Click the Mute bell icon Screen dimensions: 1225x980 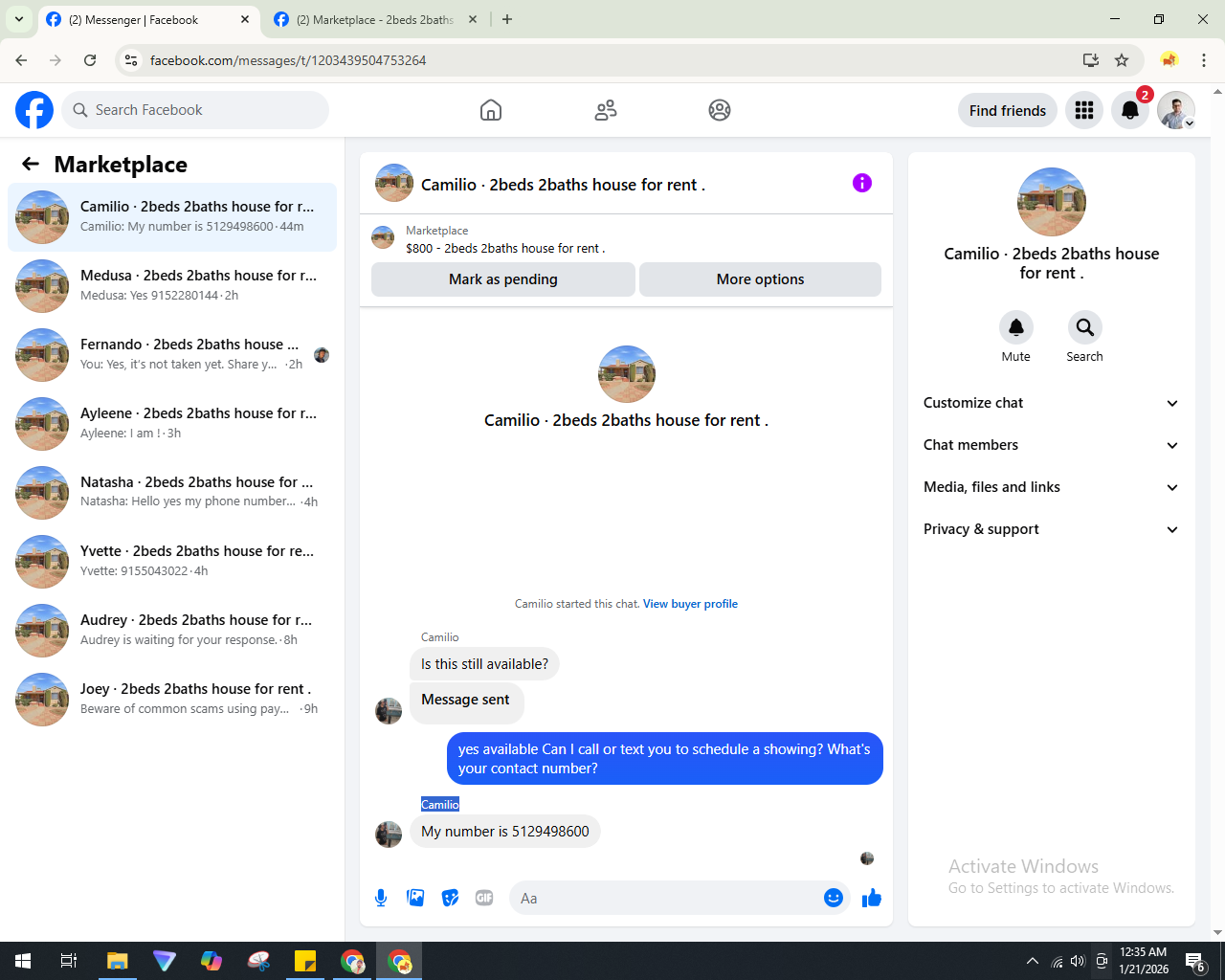[x=1016, y=327]
